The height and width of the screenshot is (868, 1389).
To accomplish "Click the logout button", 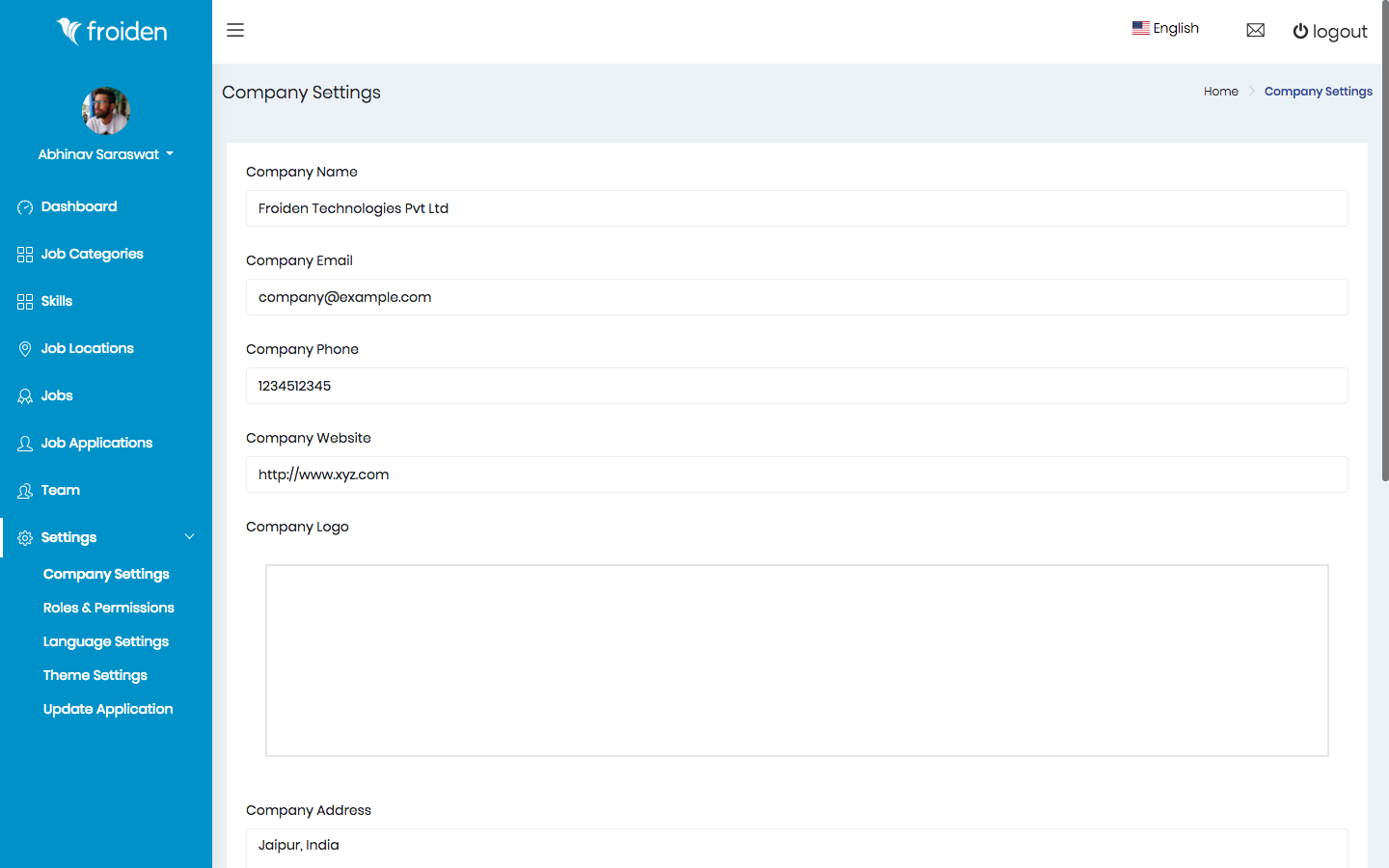I will [1330, 32].
